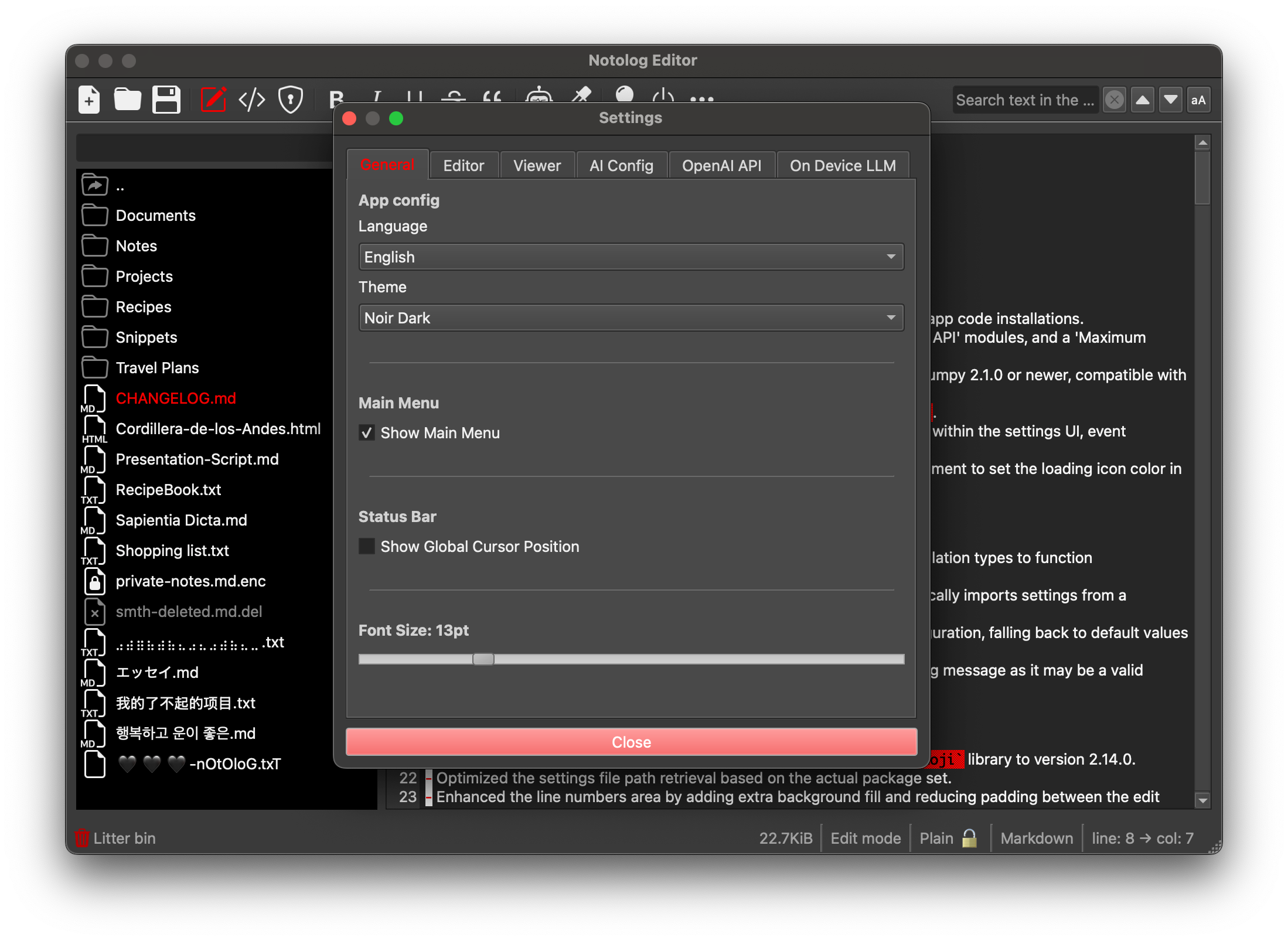1288x941 pixels.
Task: Click the editor vertical scrollbar thumb
Action: pyautogui.click(x=1202, y=178)
